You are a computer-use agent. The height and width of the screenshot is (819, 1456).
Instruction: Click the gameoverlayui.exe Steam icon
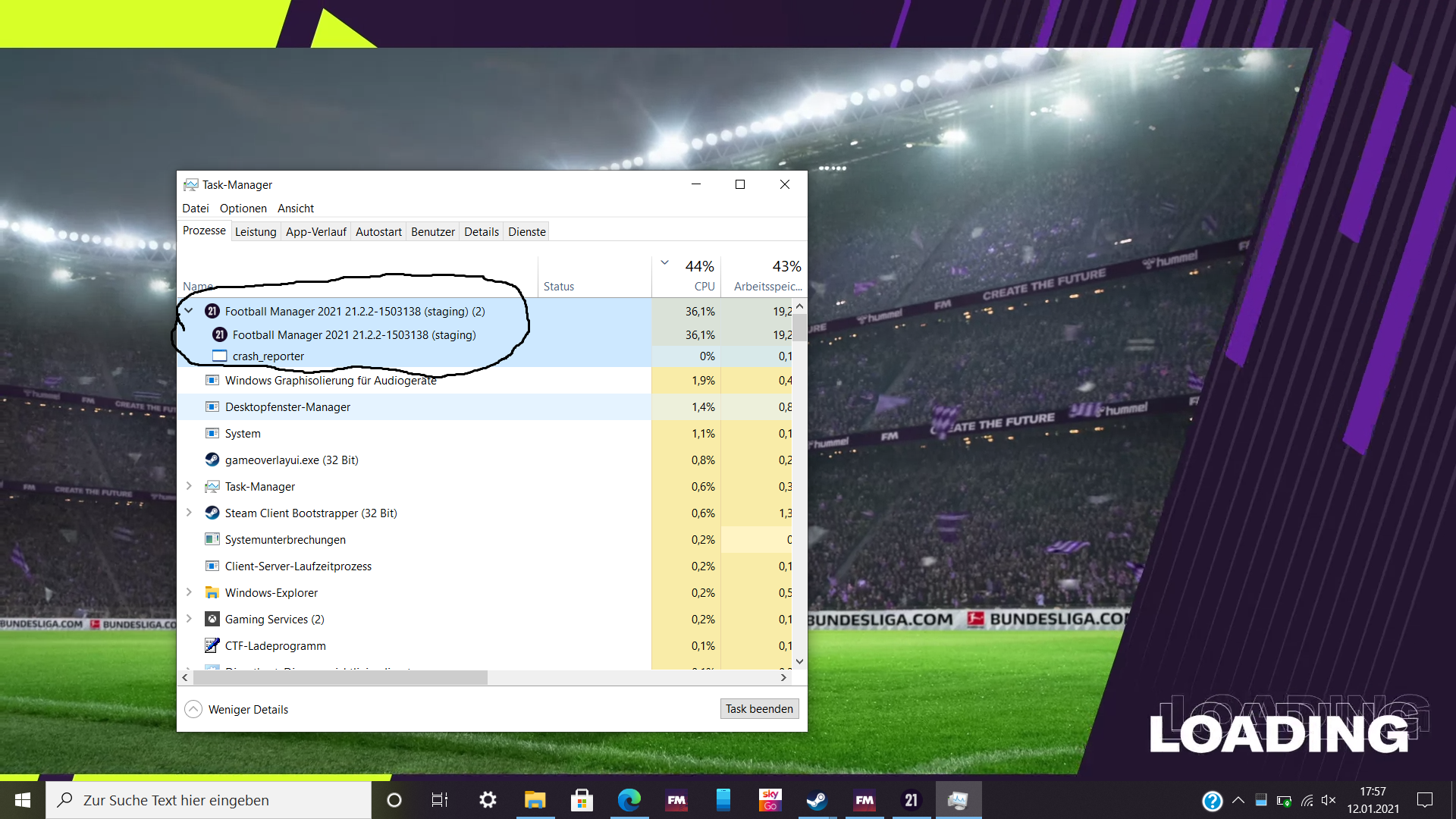point(212,460)
